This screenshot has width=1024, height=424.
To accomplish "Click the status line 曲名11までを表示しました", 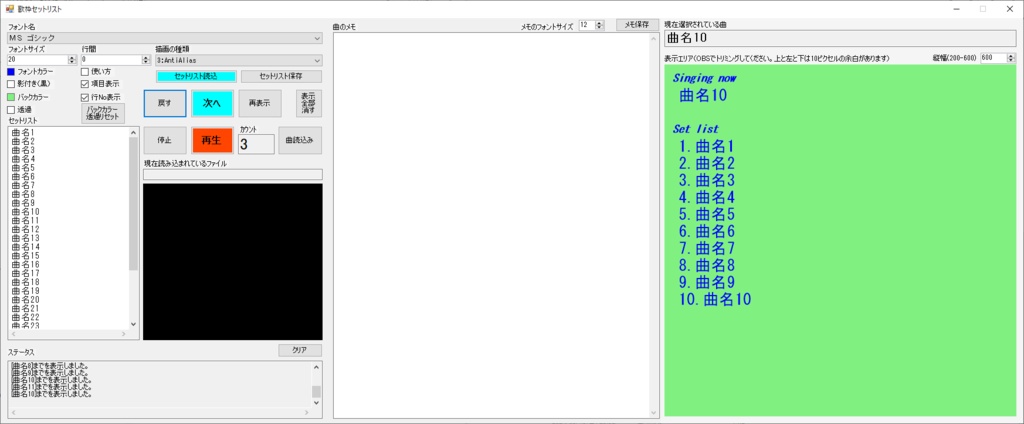I will tap(52, 388).
